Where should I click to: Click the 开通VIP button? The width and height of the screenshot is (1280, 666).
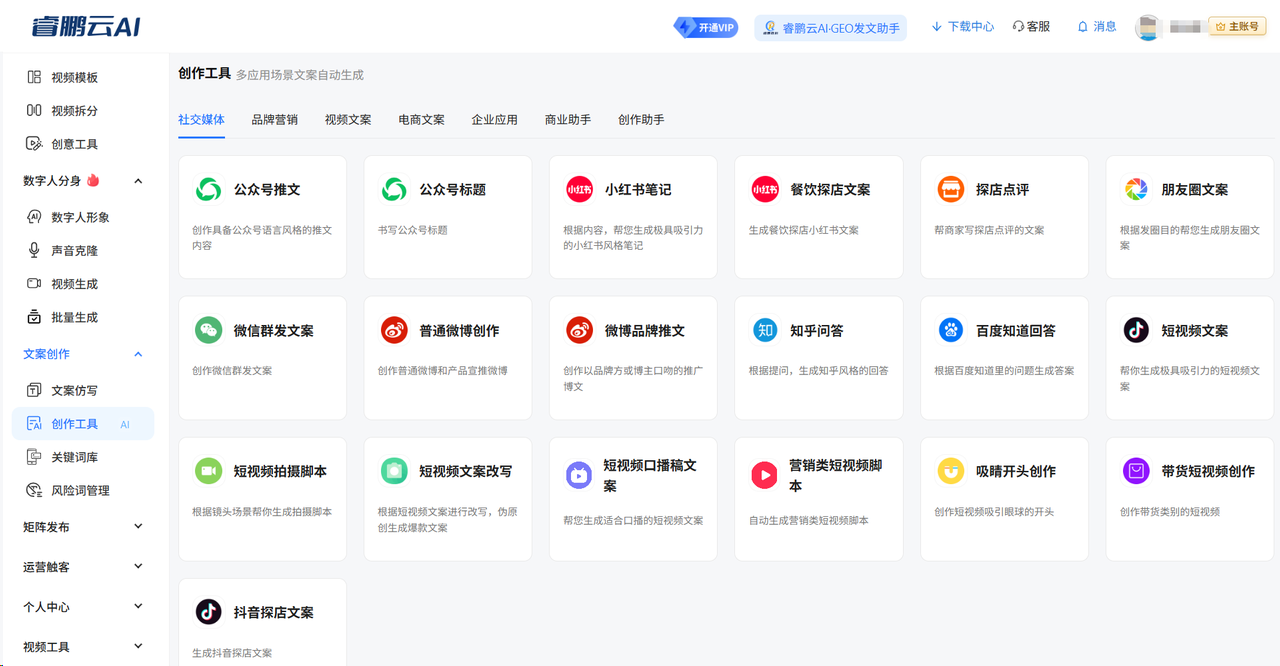(x=706, y=27)
